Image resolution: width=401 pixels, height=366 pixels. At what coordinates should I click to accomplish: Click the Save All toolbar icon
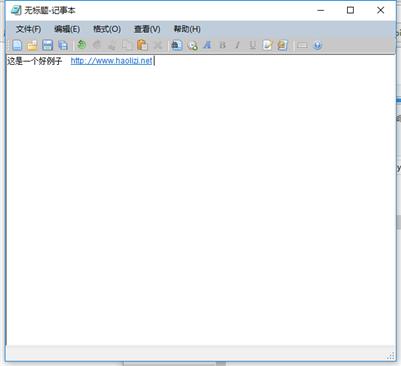[x=63, y=45]
